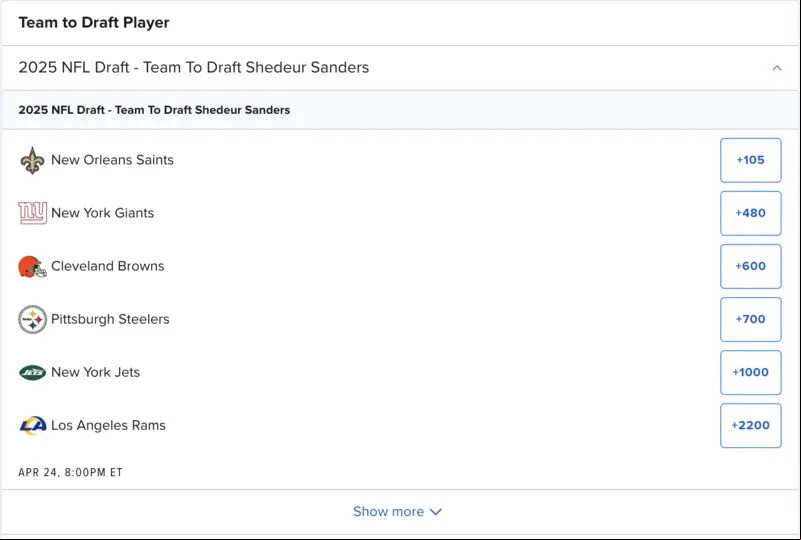Click the Cleveland Browns helmet logo
The height and width of the screenshot is (540, 801).
pyautogui.click(x=32, y=267)
